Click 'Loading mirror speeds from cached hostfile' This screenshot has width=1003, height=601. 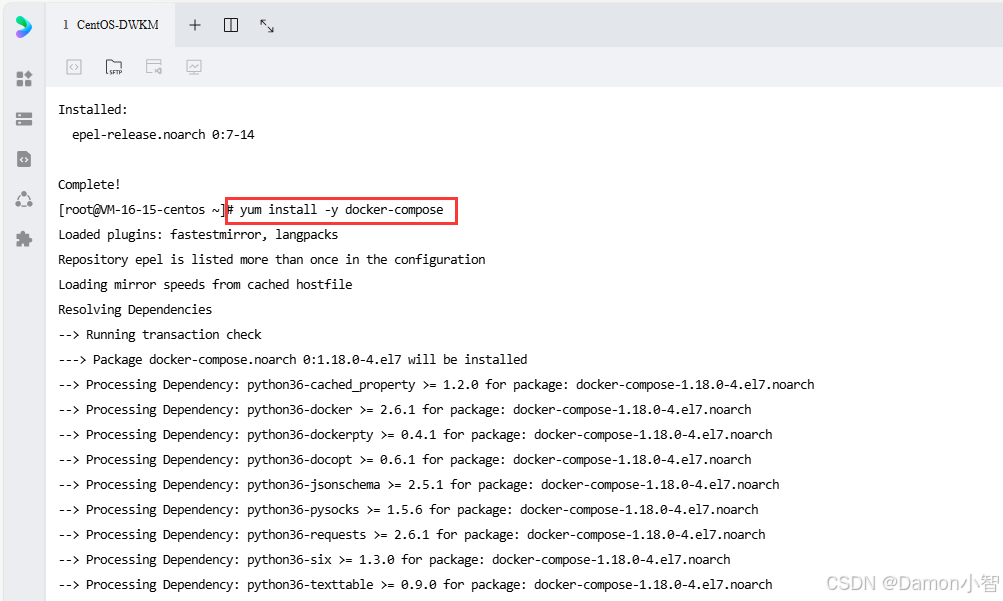pyautogui.click(x=205, y=285)
